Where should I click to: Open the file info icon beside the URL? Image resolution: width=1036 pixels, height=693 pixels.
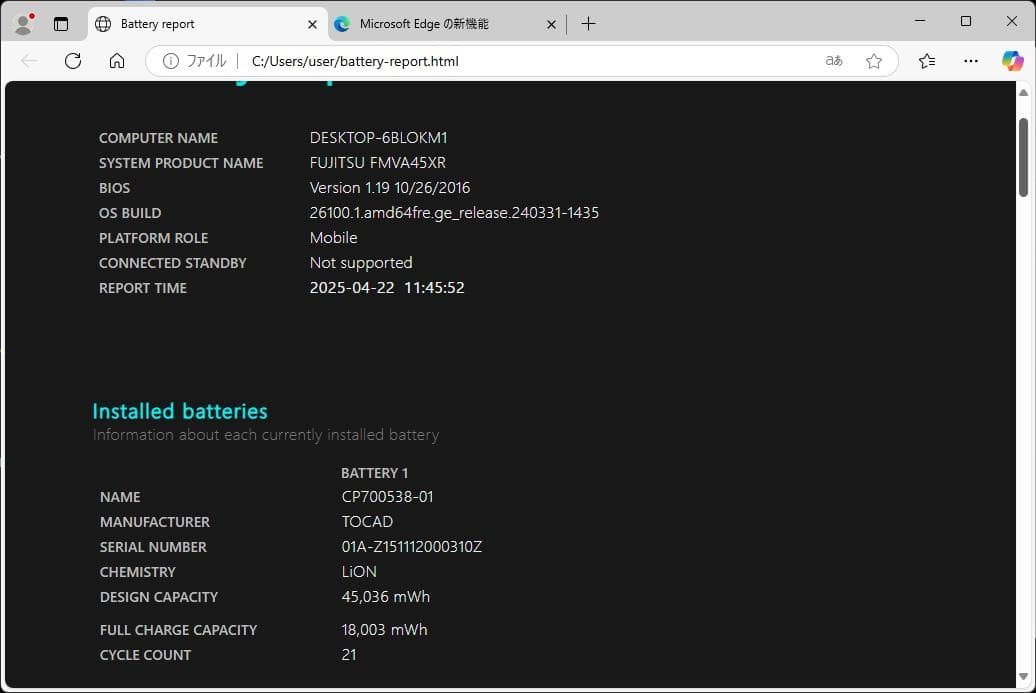point(170,61)
